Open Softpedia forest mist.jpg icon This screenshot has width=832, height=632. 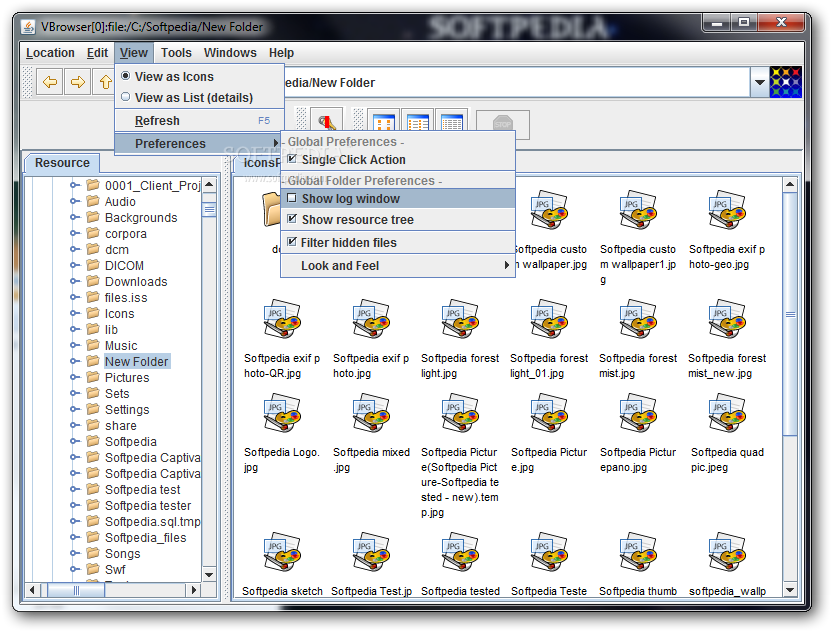(638, 320)
